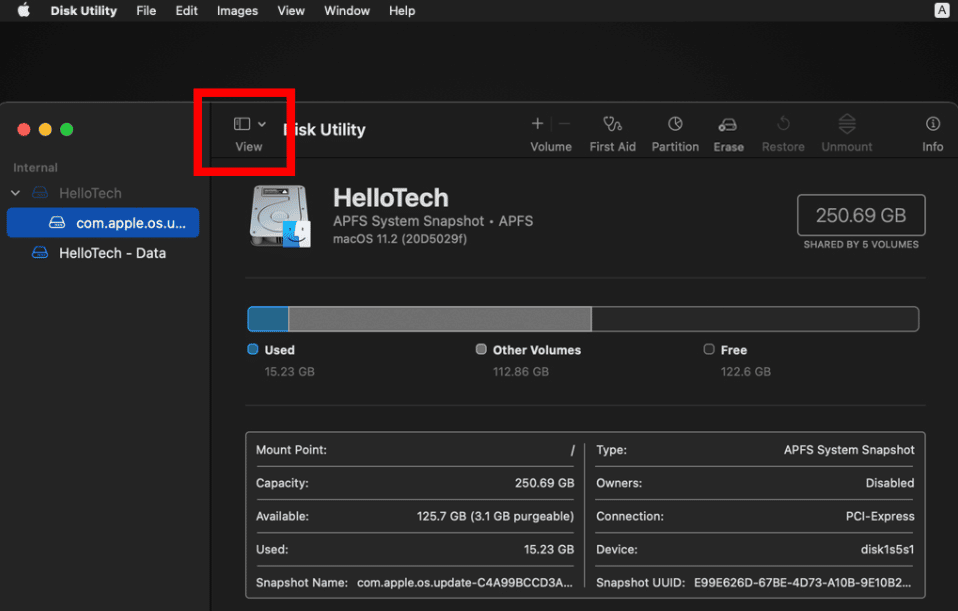
Task: Click the Internal sidebar heading
Action: (35, 167)
